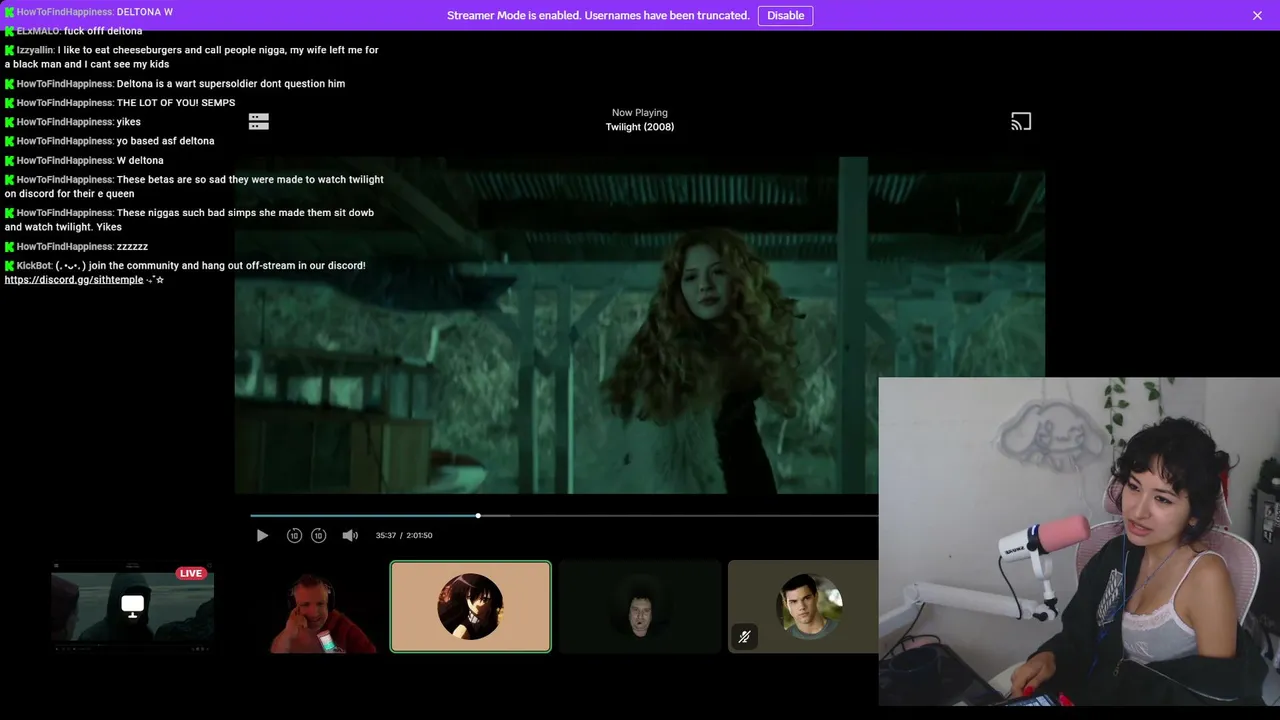Viewport: 1280px width, 720px height.
Task: Click Kick badge on 'yo based asf deltona'
Action: click(x=10, y=141)
